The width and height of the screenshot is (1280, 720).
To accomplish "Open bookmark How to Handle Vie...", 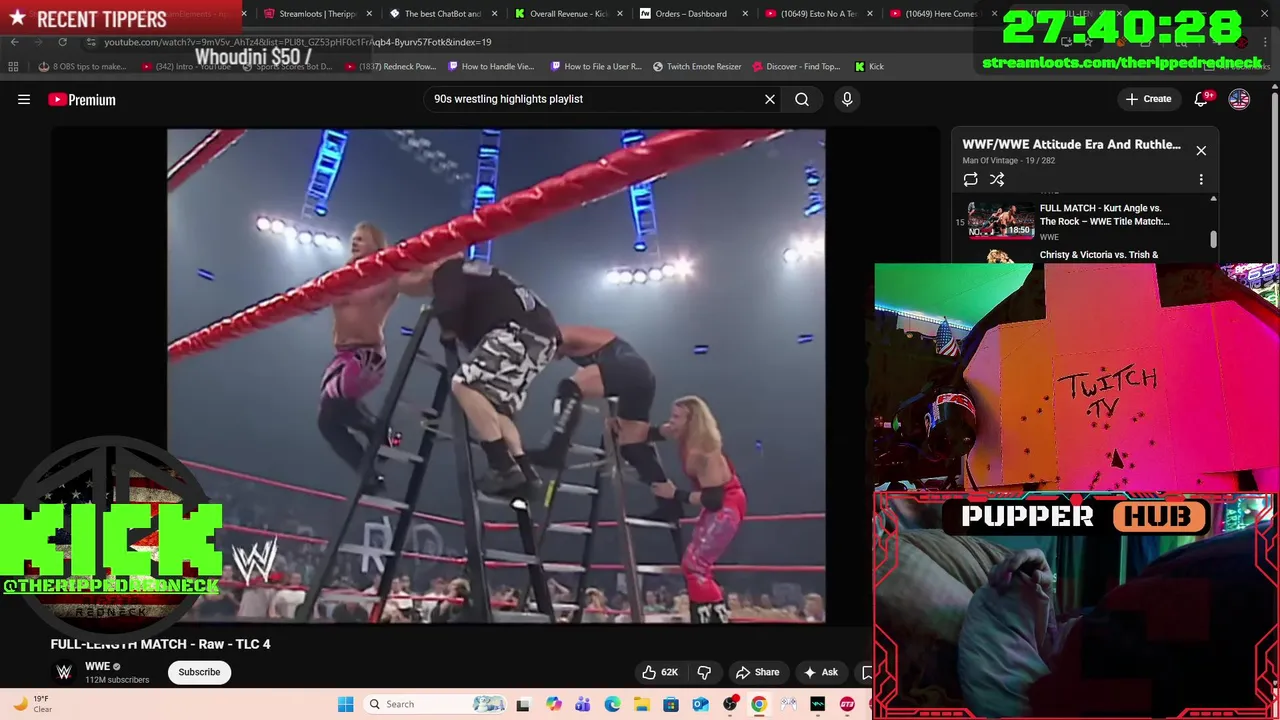I will 491,67.
